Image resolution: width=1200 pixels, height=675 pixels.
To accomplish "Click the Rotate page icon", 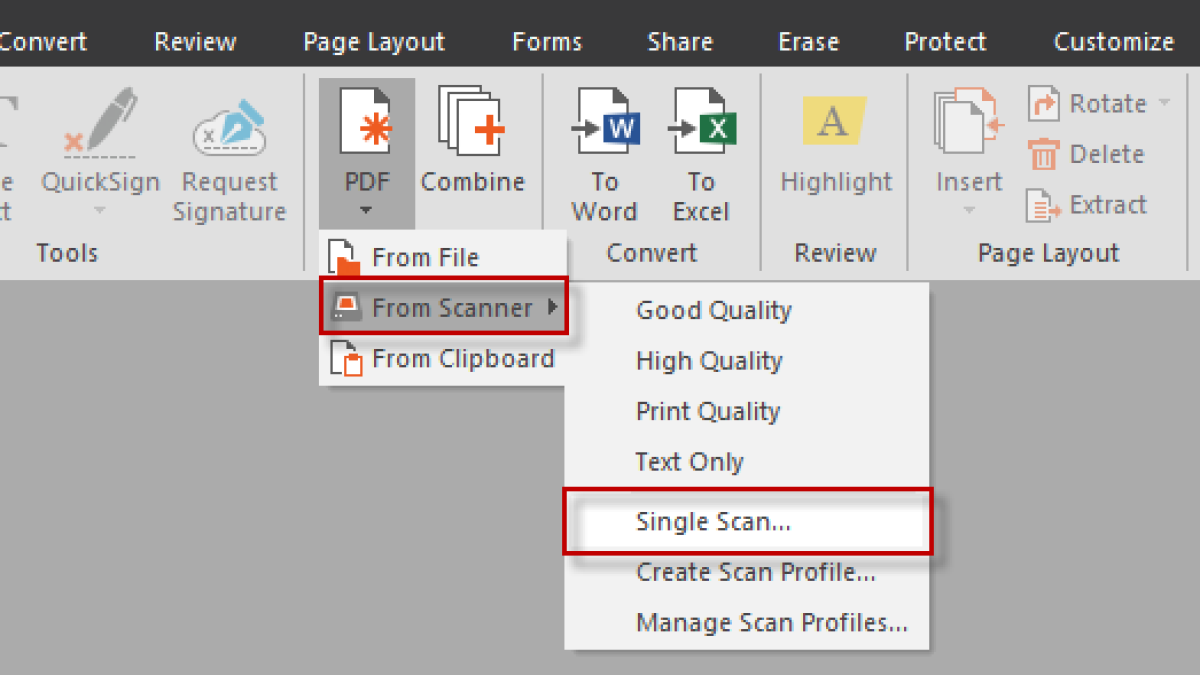I will point(1043,103).
